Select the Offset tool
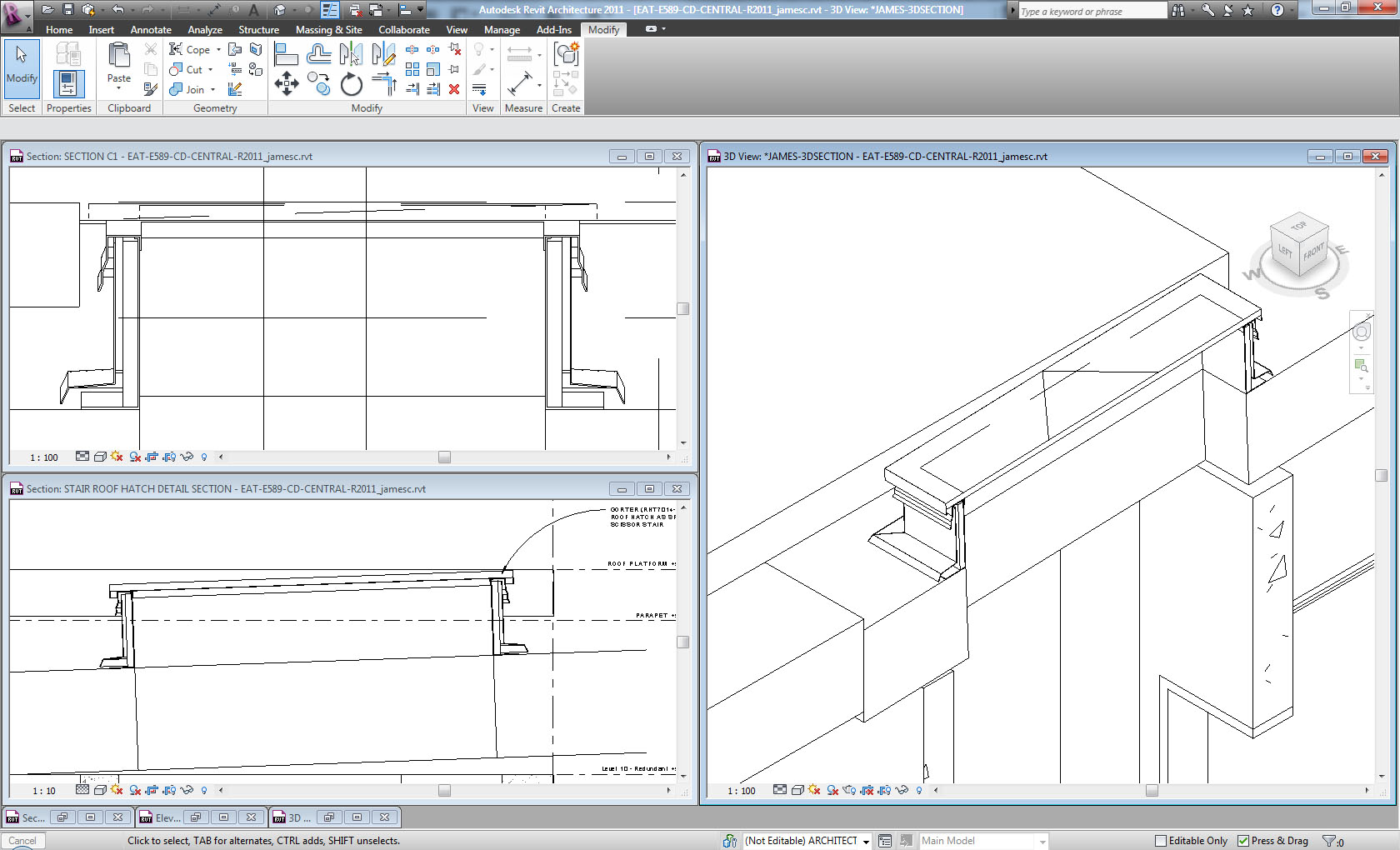Screen dimensions: 1400x850 click(x=318, y=55)
